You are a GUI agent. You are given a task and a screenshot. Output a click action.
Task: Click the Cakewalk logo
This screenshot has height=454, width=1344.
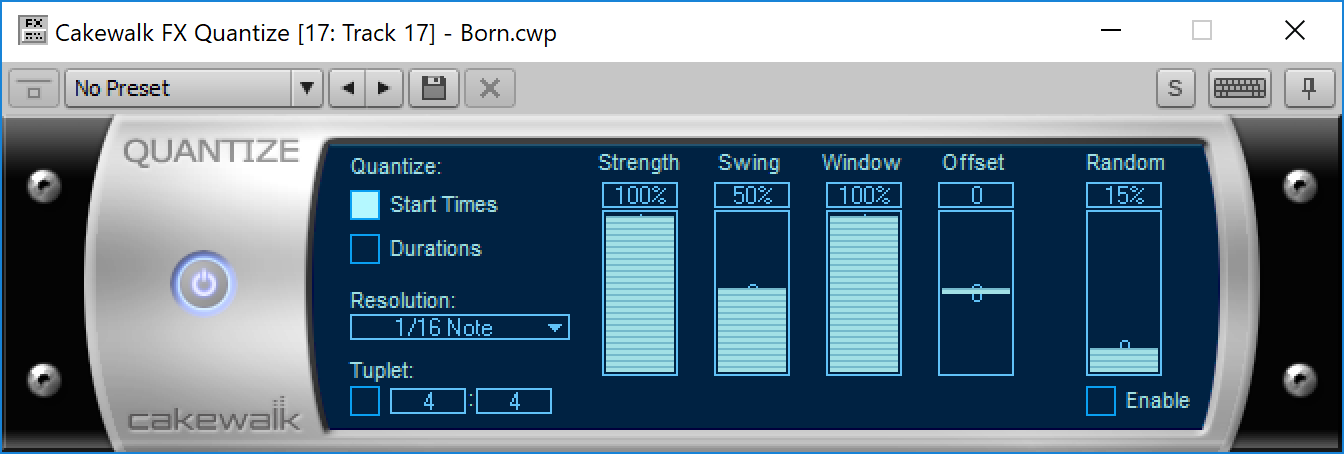214,415
